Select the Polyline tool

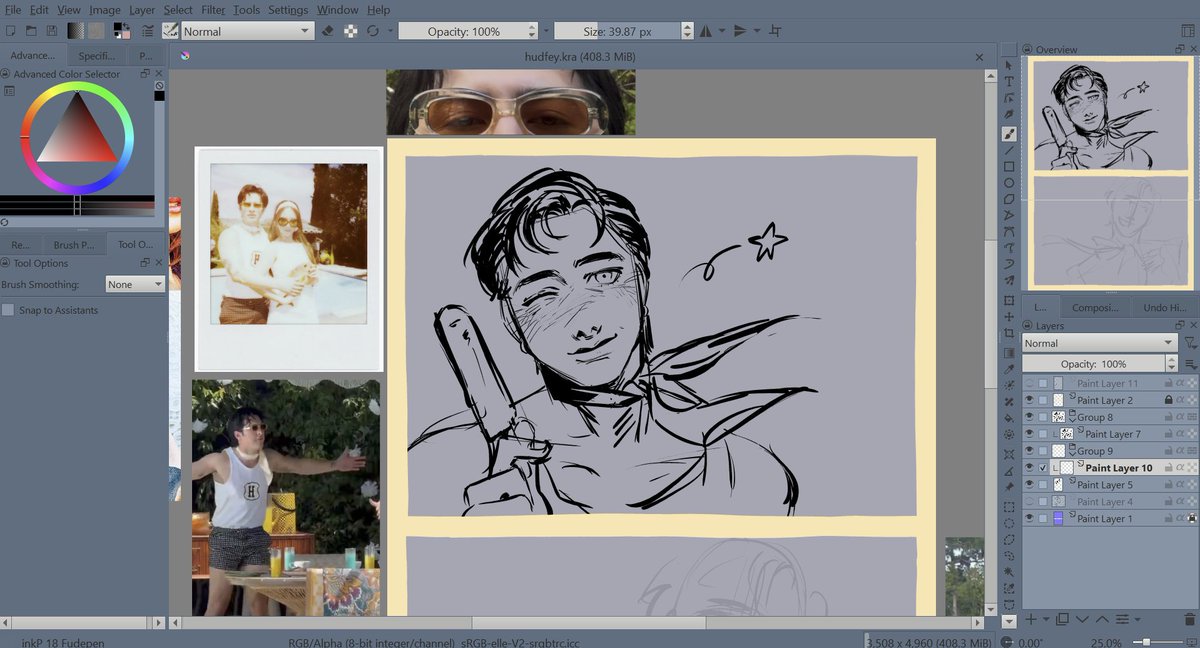pyautogui.click(x=1009, y=216)
